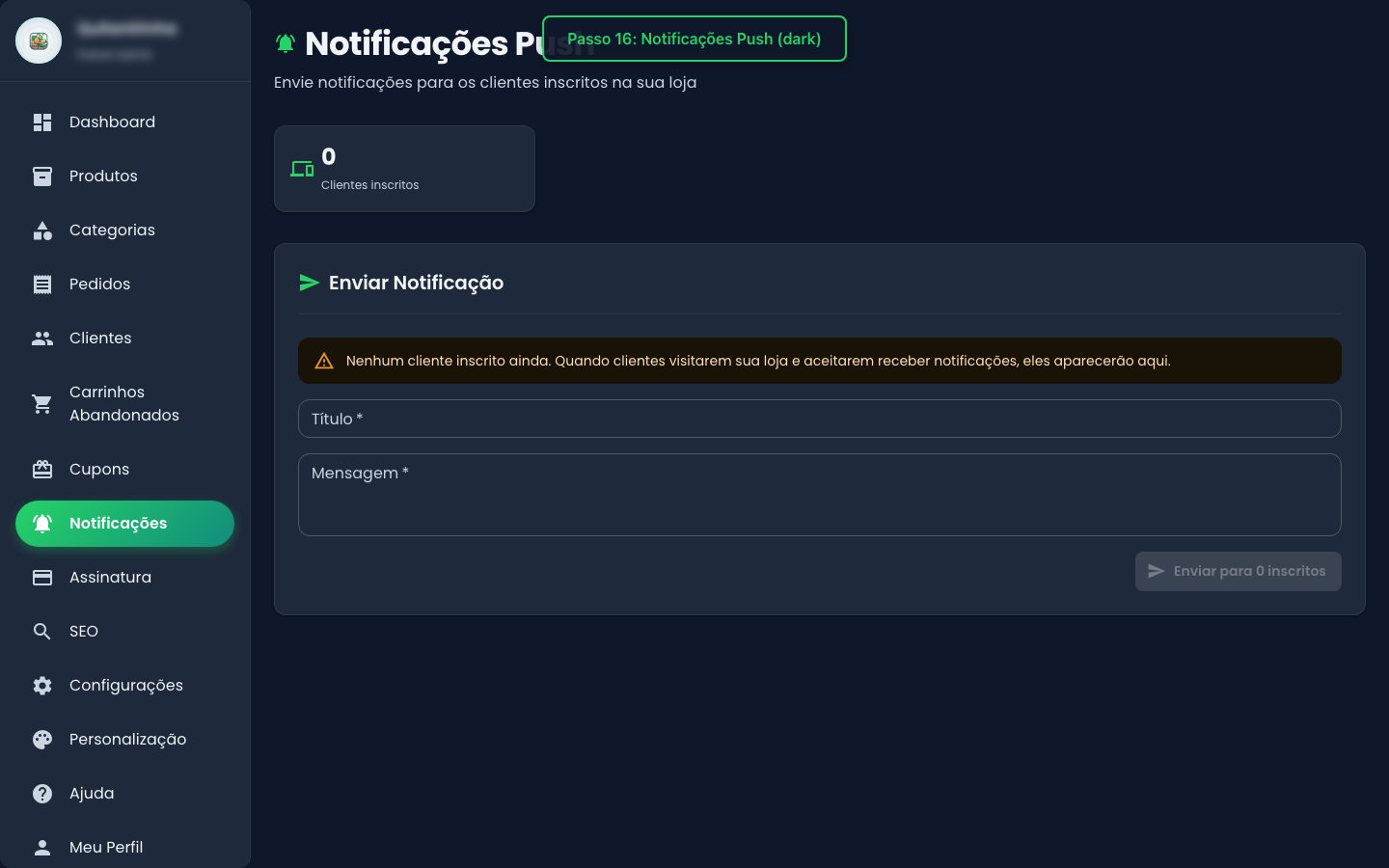Image resolution: width=1389 pixels, height=868 pixels.
Task: Dismiss the Passo 16 tooltip banner
Action: [x=694, y=39]
